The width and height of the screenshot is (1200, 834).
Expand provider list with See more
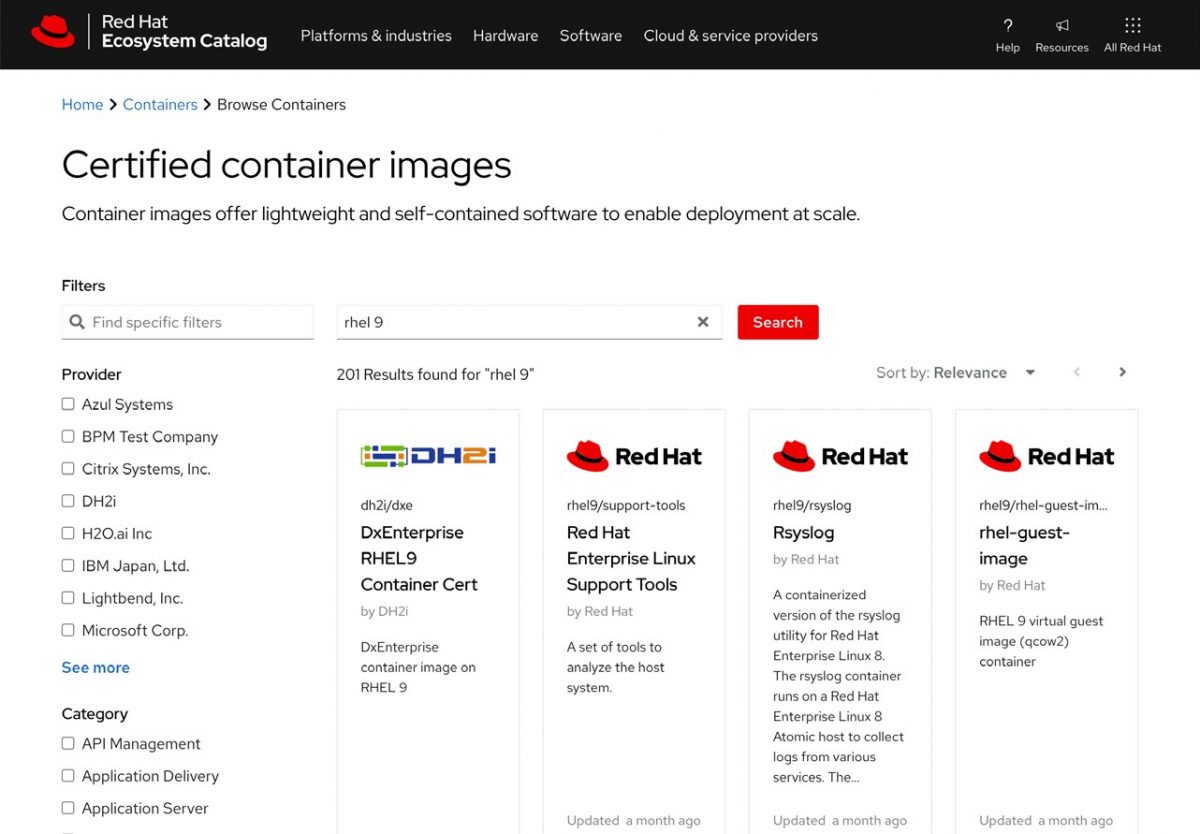pos(96,667)
